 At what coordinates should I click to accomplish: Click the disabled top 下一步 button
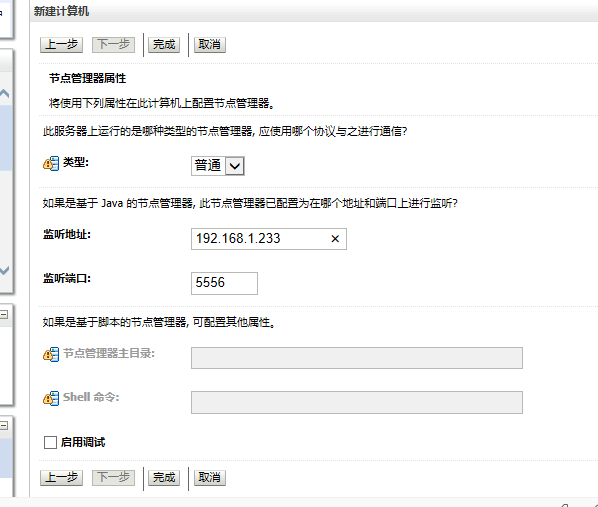click(x=113, y=45)
